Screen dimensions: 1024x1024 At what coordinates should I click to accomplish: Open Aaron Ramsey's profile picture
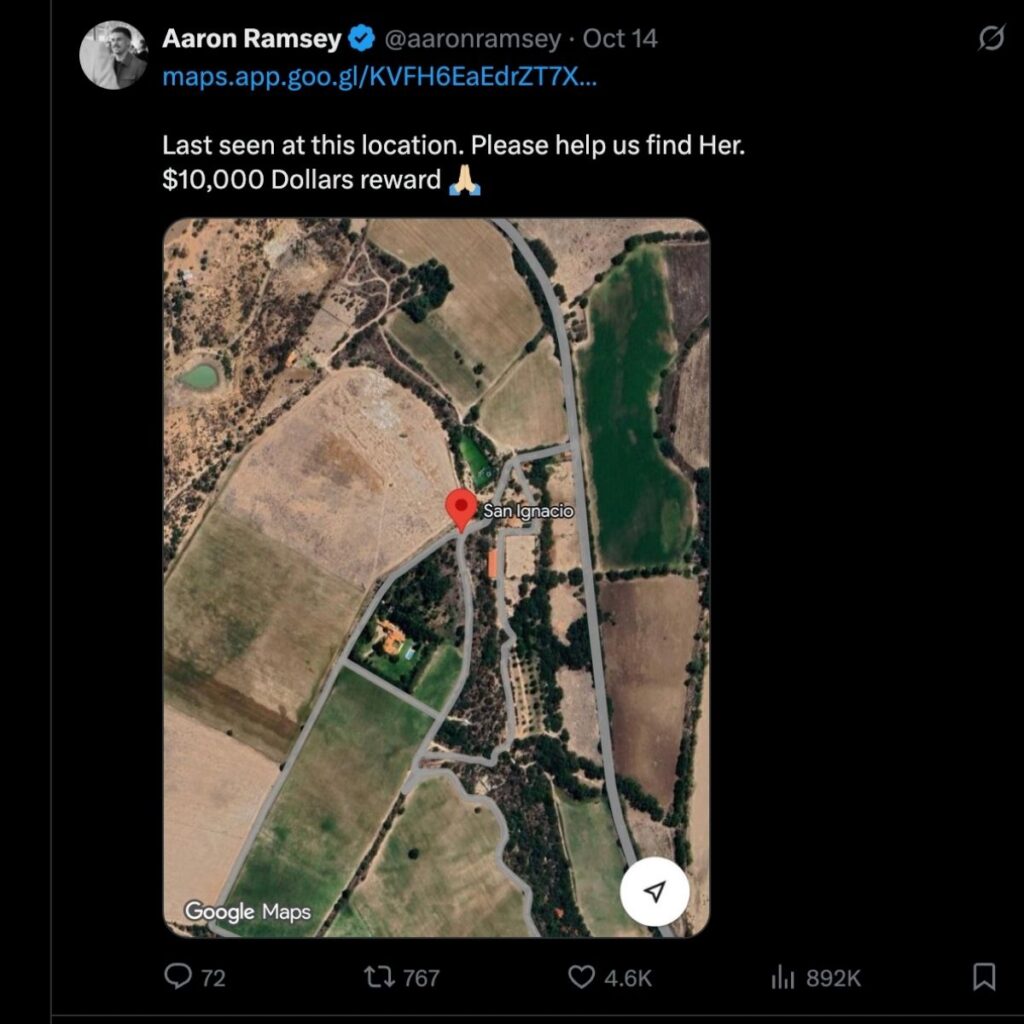click(113, 54)
